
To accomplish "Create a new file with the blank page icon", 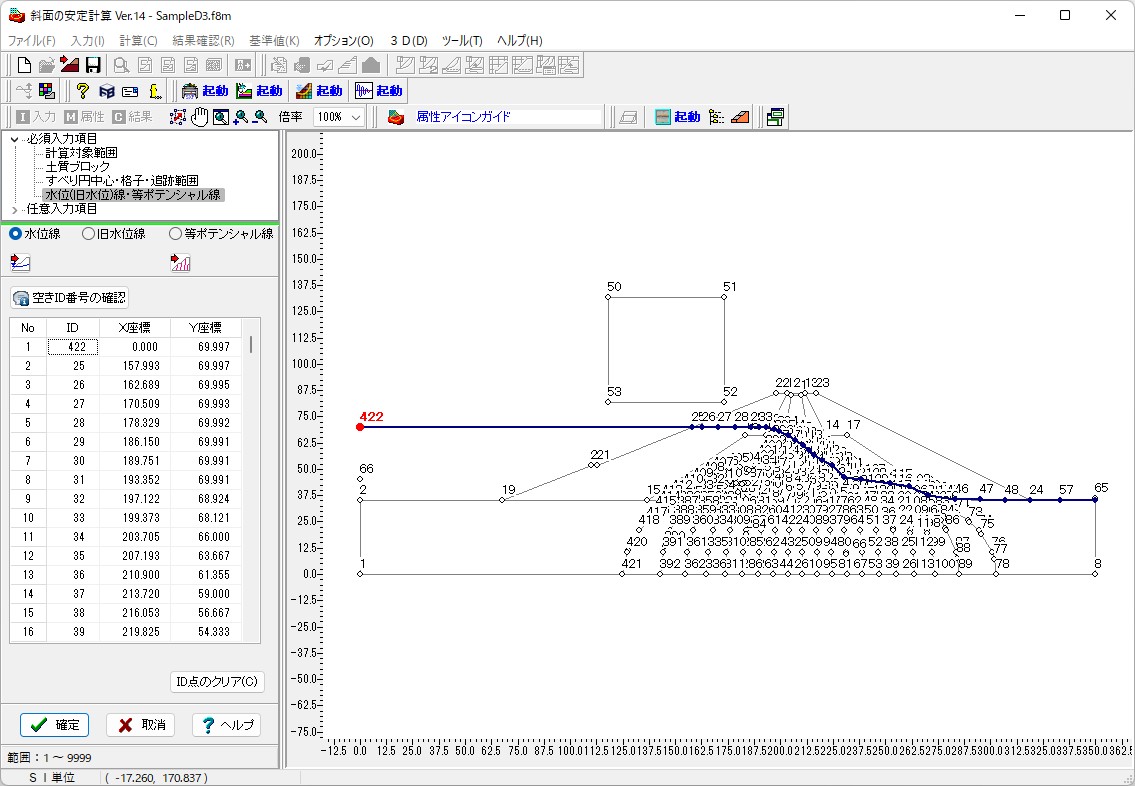I will point(24,65).
